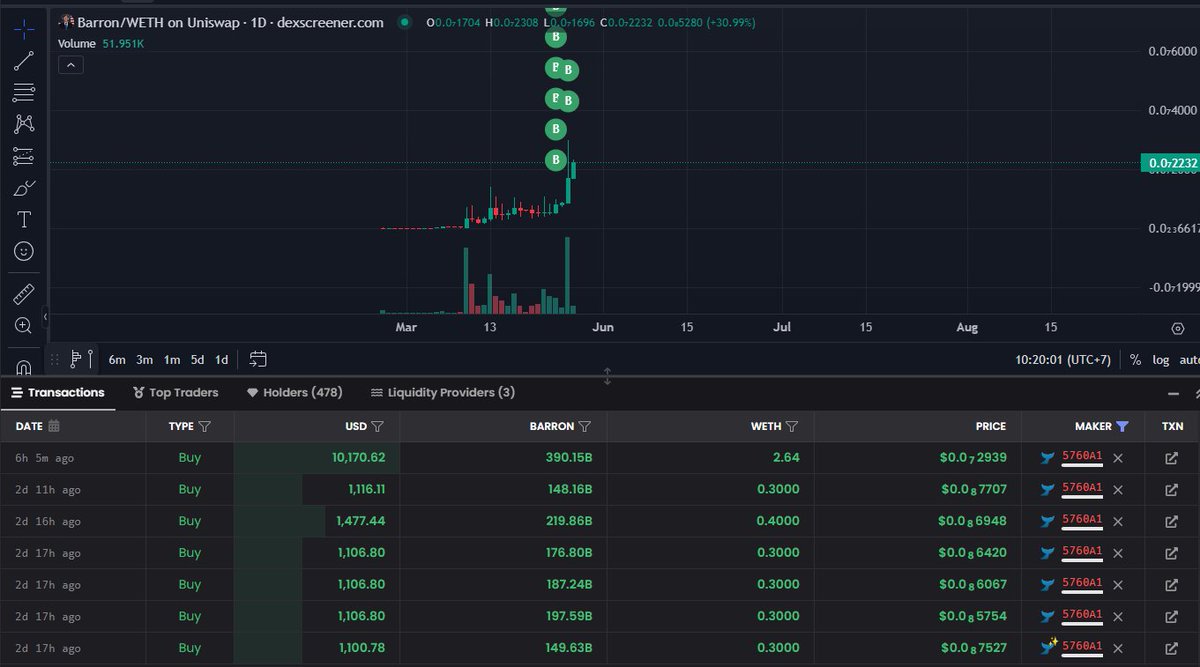Open chart settings gear near time axis
This screenshot has height=667, width=1200.
point(1179,327)
